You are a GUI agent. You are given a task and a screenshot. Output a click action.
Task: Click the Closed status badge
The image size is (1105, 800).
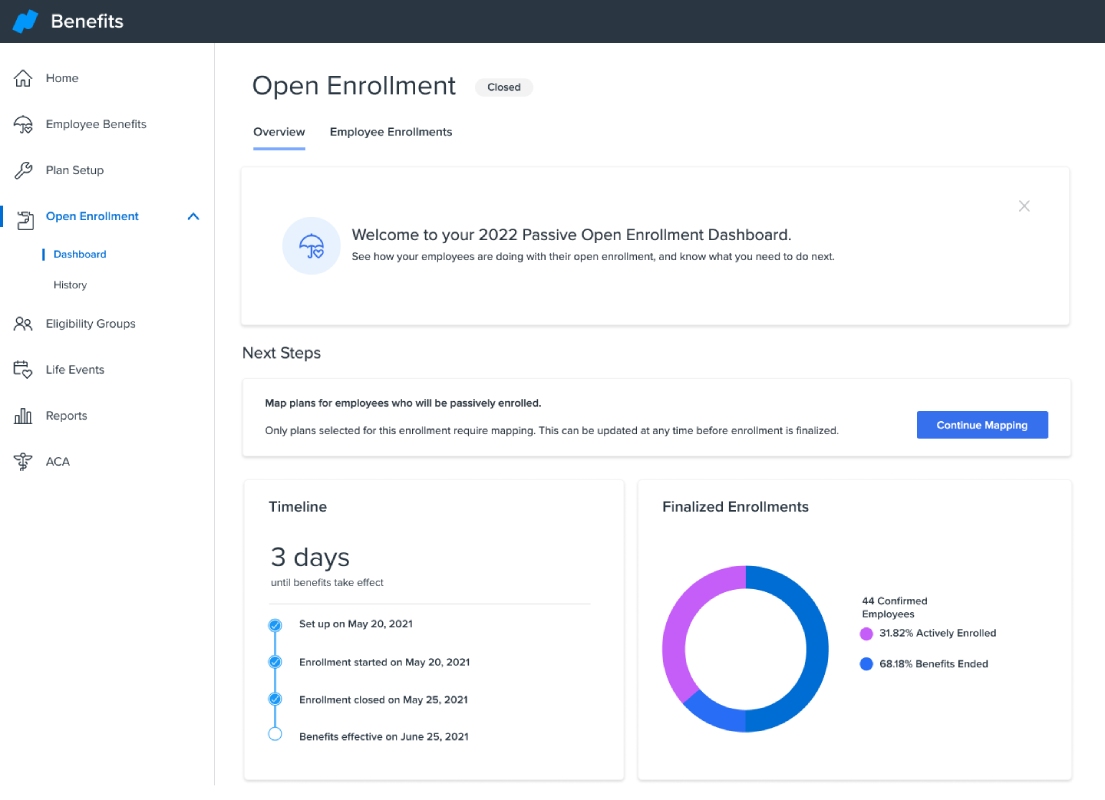coord(504,87)
